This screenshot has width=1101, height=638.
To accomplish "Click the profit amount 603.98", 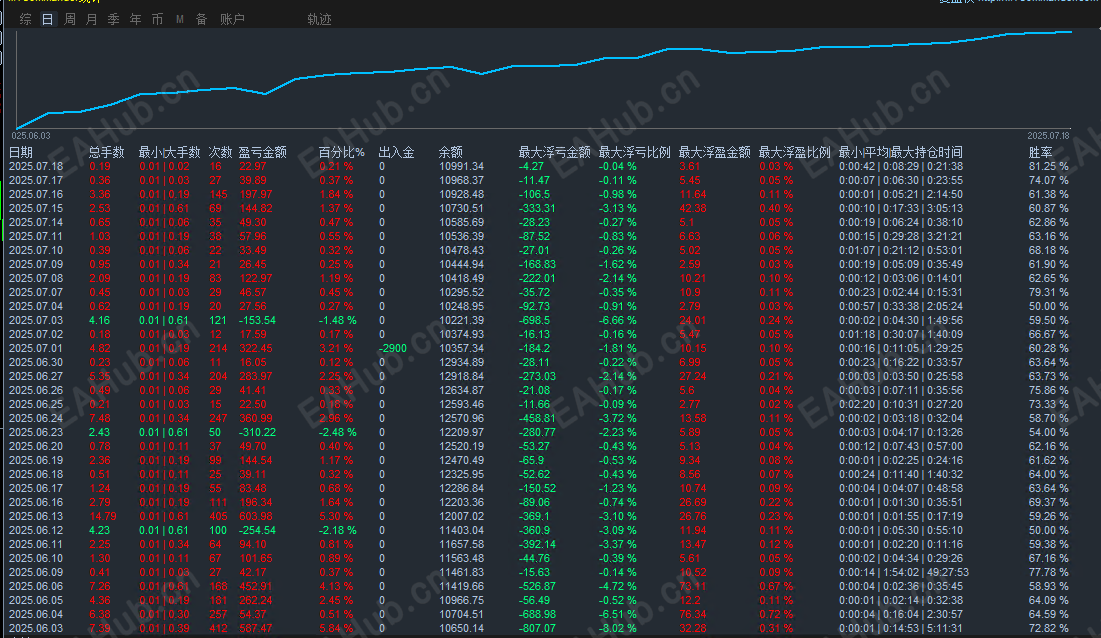I will pos(256,516).
